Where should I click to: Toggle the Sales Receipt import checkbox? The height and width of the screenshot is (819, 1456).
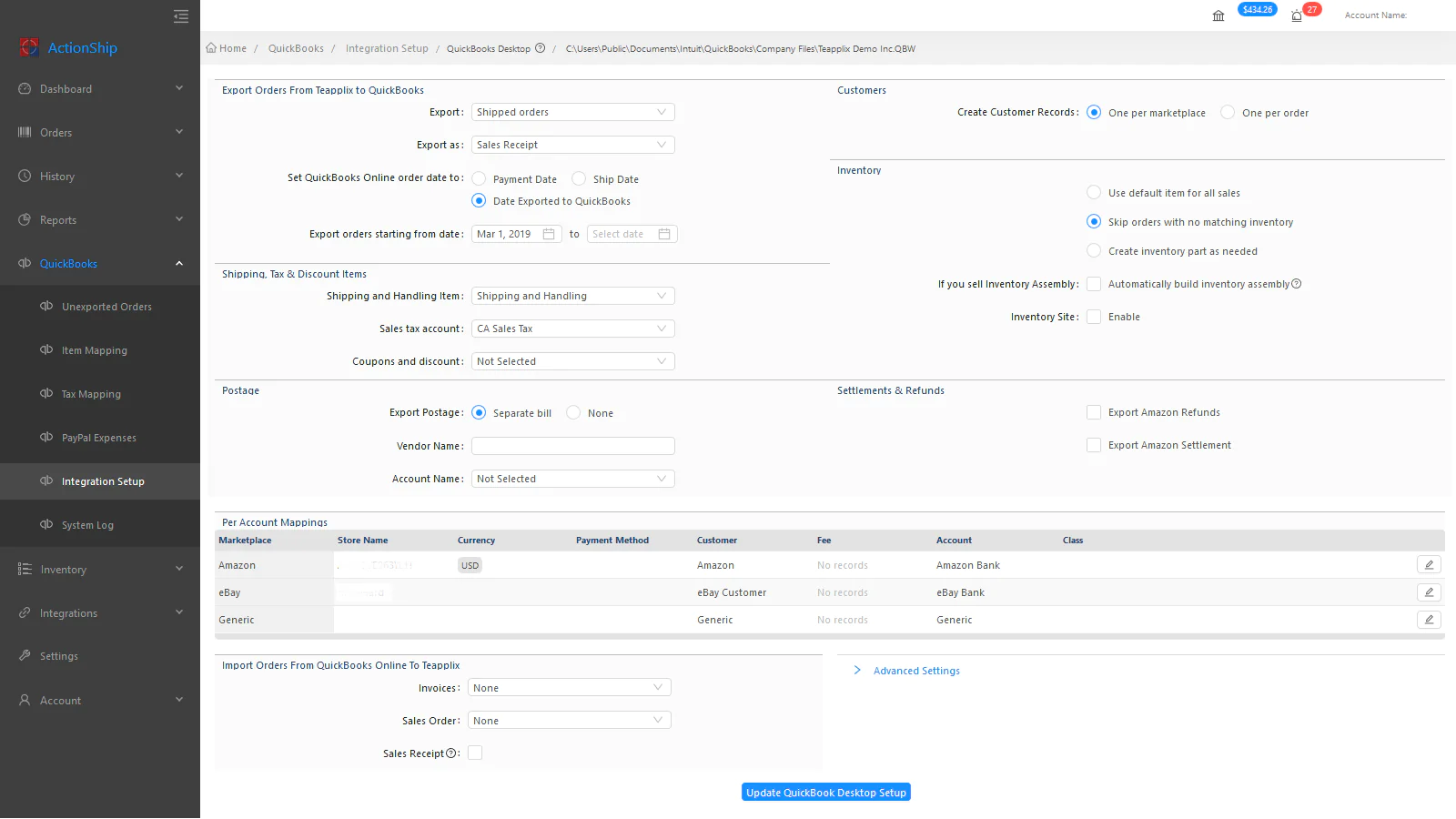(475, 753)
